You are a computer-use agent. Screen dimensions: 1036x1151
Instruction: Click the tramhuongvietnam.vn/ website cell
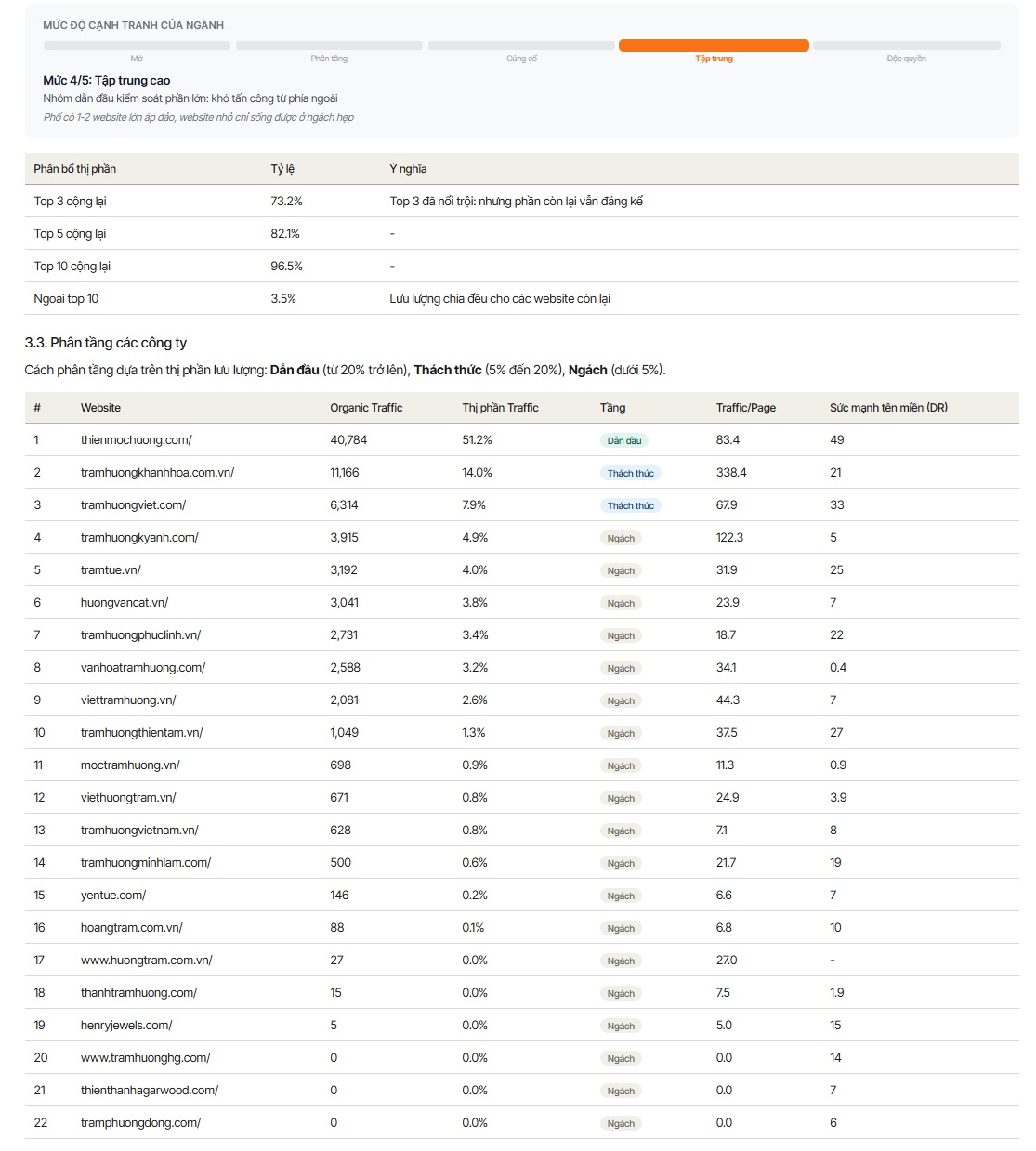point(139,831)
